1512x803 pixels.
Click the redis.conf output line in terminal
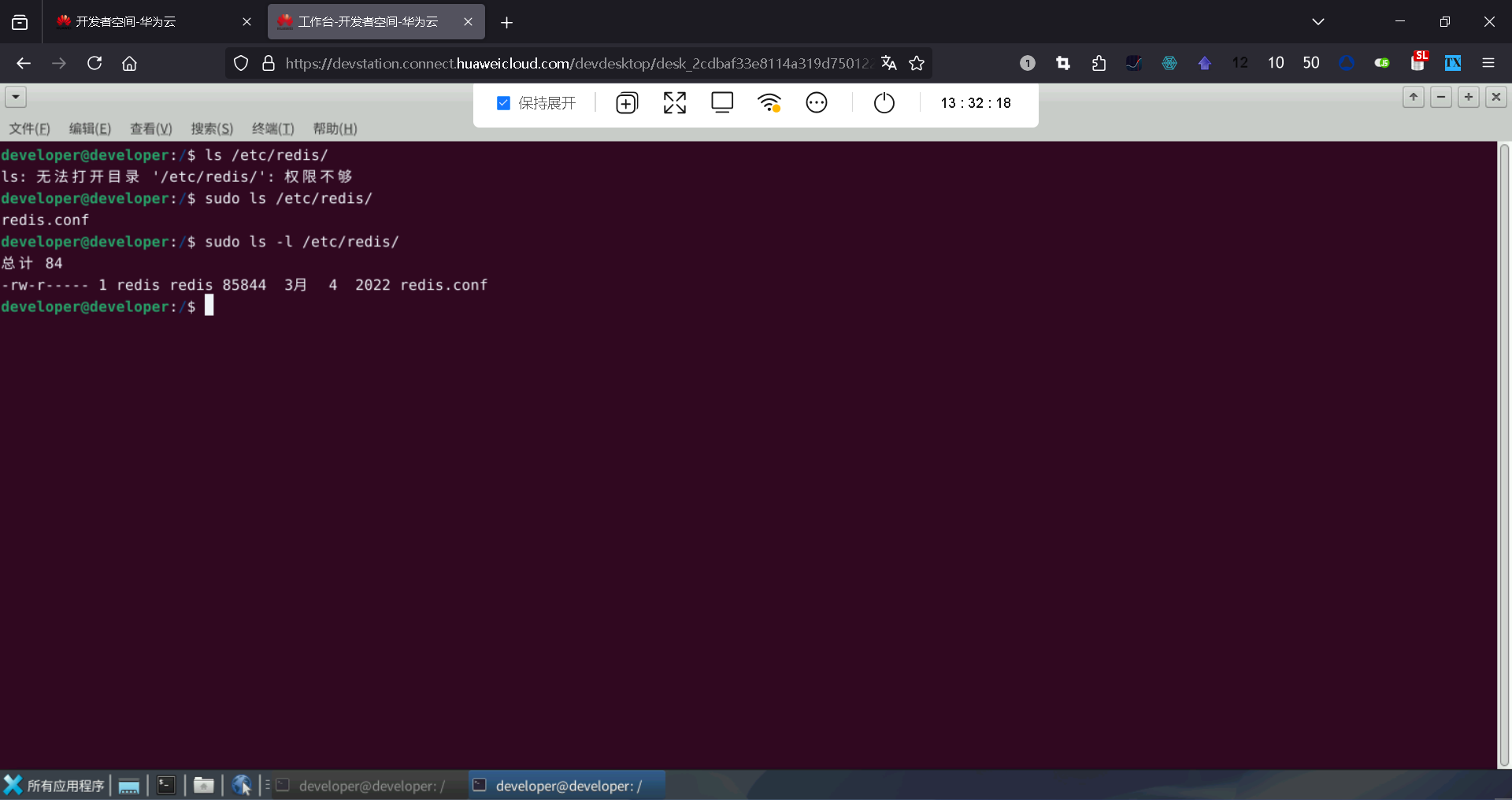[45, 220]
